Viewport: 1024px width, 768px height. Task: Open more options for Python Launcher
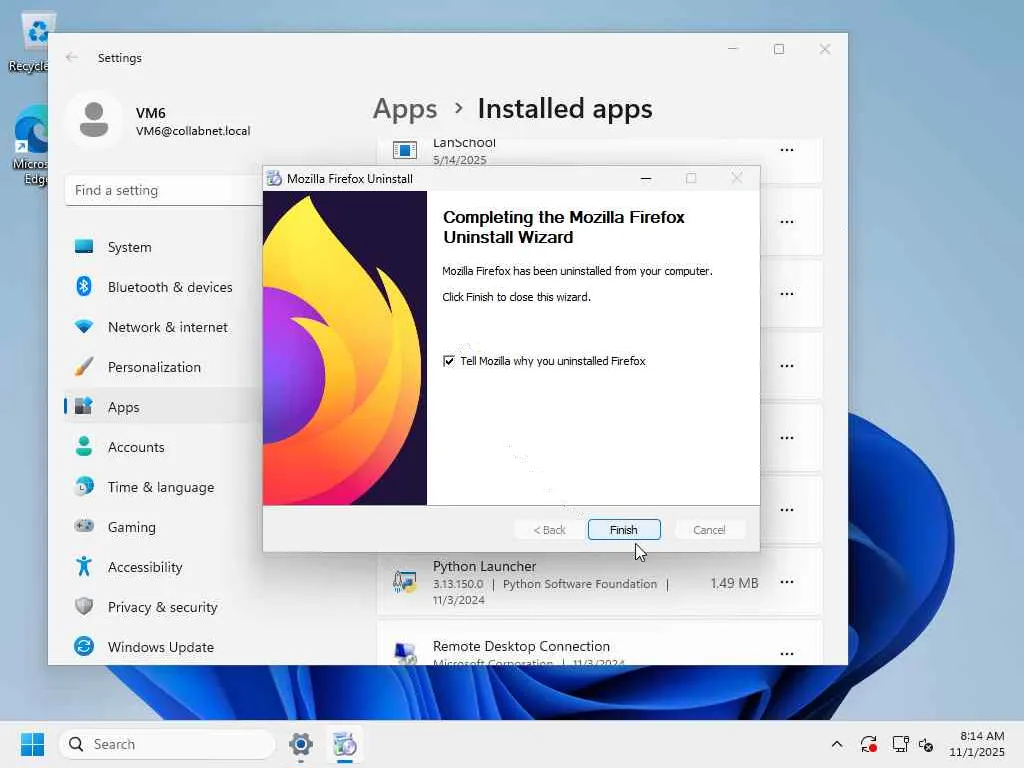click(787, 582)
